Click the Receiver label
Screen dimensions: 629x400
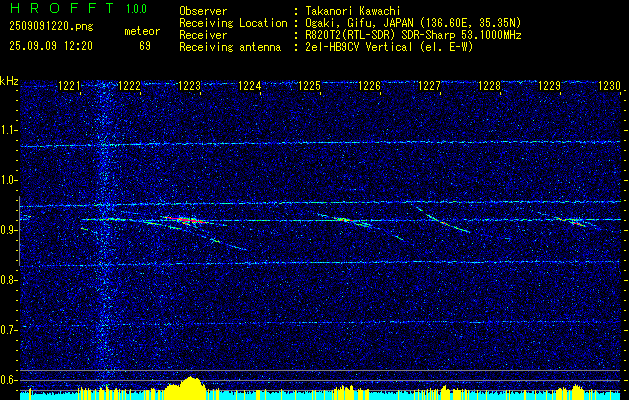(x=203, y=35)
